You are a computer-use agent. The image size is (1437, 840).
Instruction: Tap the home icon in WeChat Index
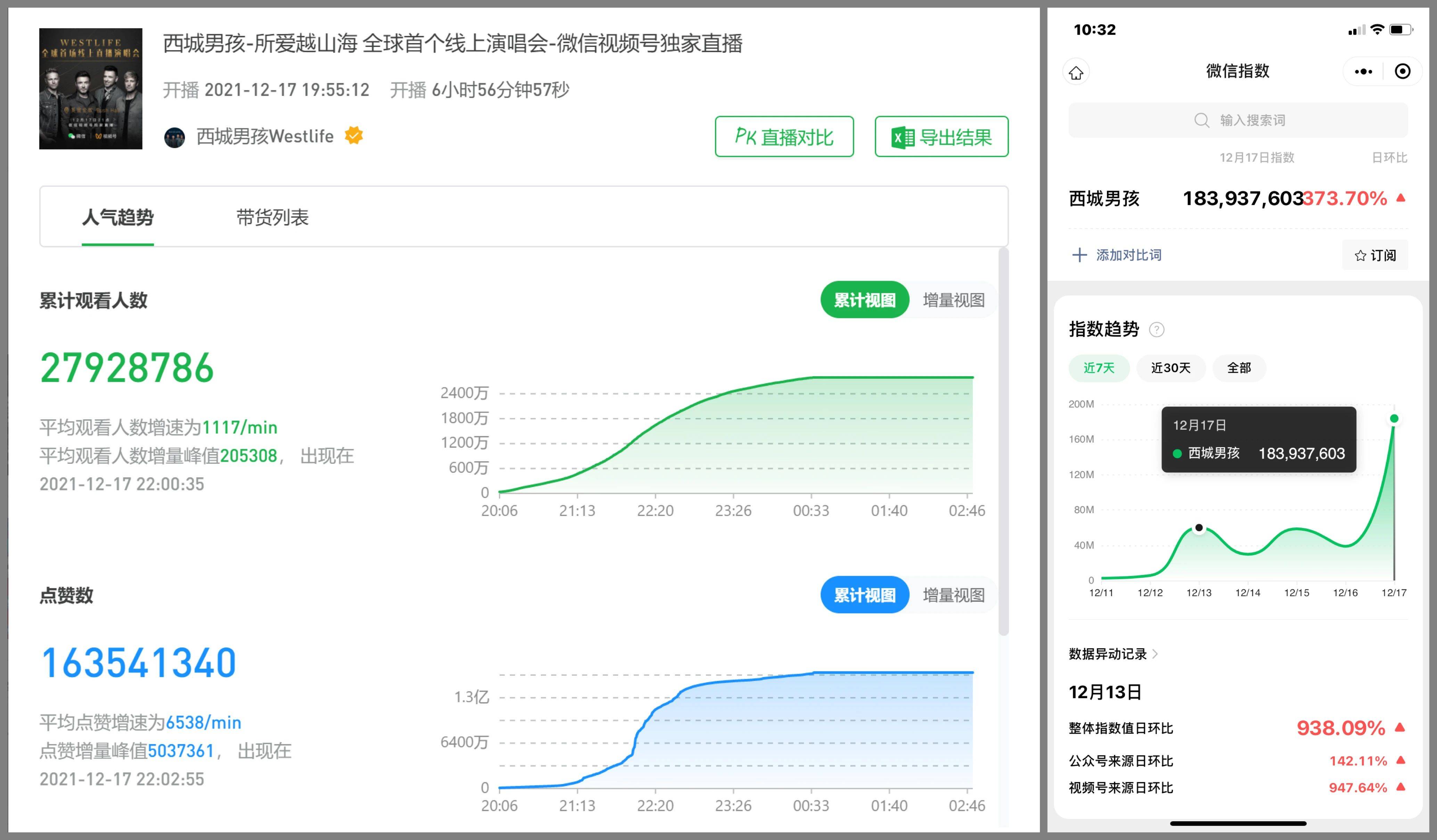click(1076, 72)
